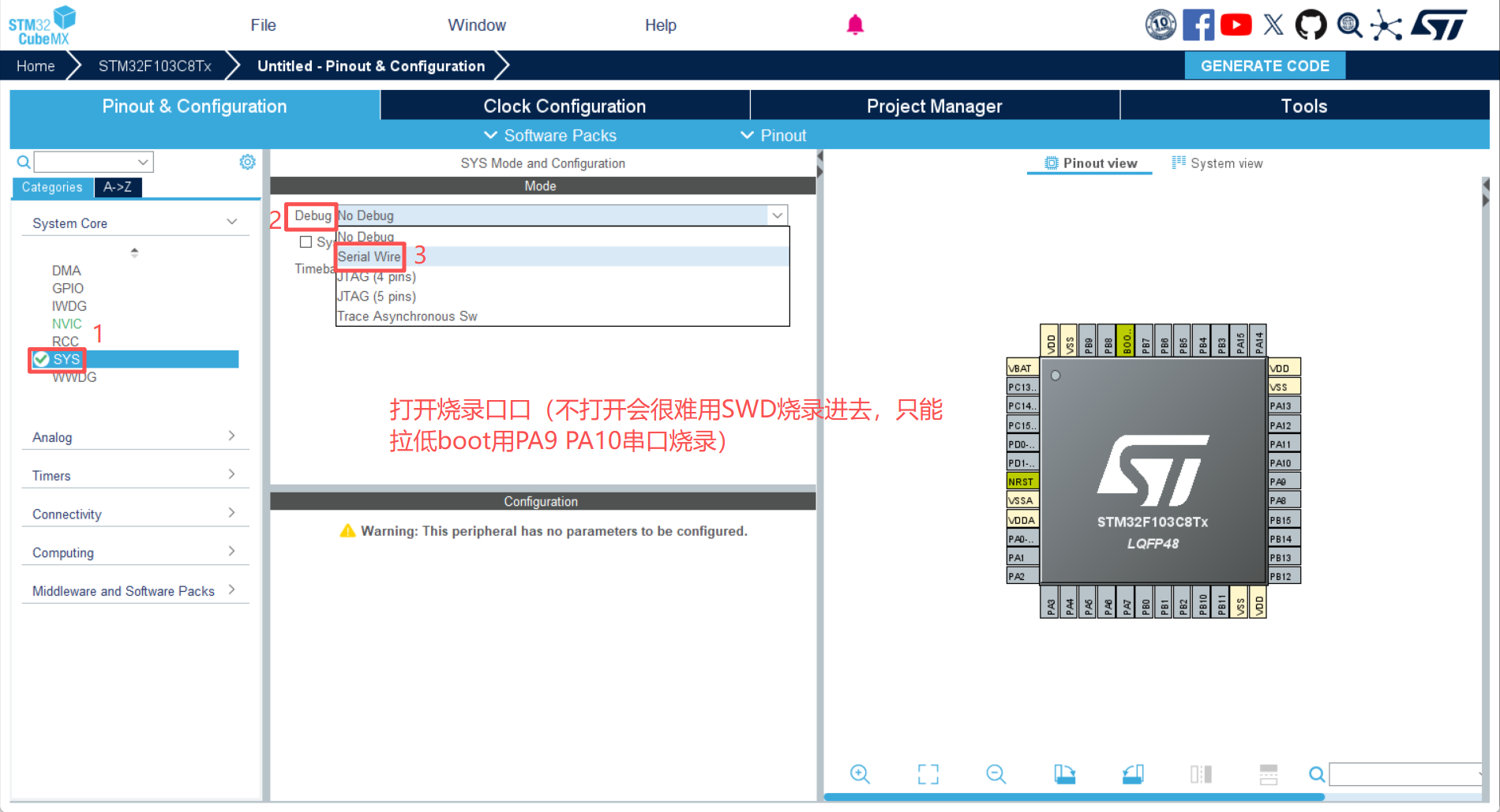Click Untitled - Pinout & Configuration breadcrumb
1500x812 pixels.
[x=371, y=65]
